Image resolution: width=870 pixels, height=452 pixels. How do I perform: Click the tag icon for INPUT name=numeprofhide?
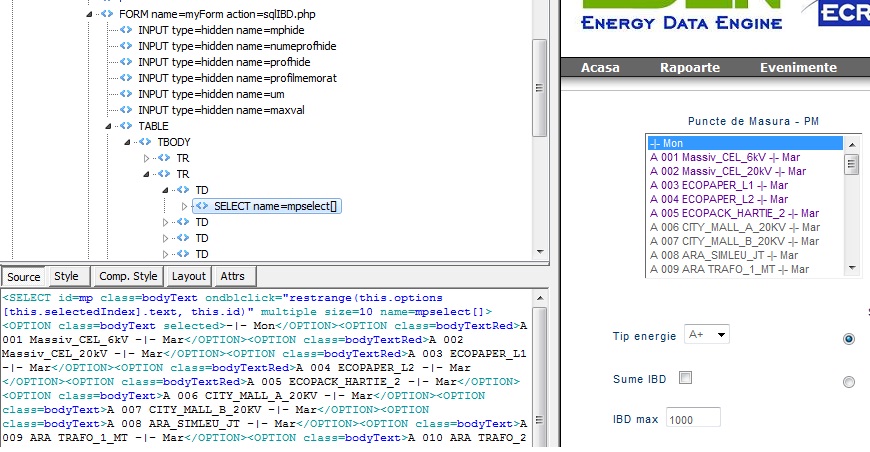tap(126, 46)
